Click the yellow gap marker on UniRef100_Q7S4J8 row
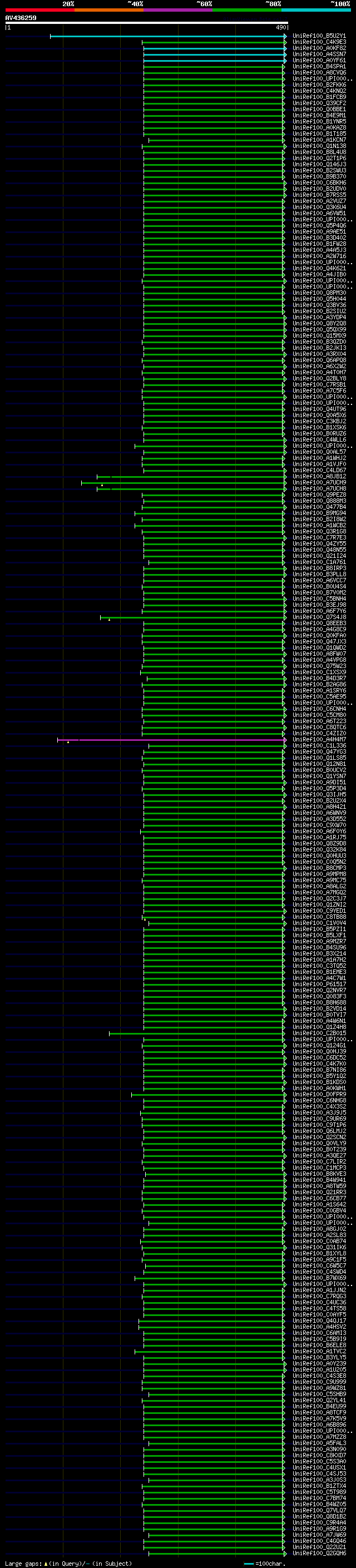 pyautogui.click(x=109, y=620)
